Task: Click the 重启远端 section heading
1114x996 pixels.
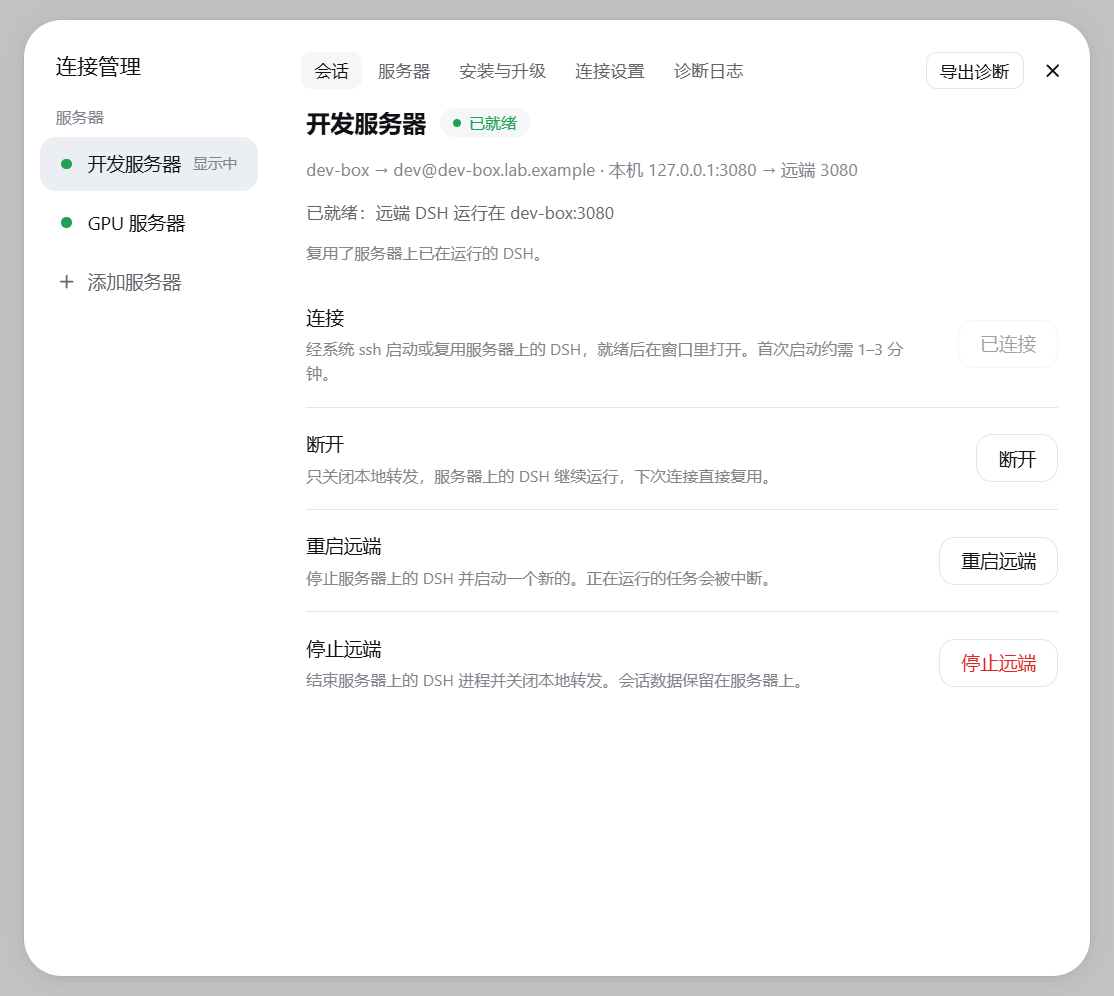Action: click(344, 546)
